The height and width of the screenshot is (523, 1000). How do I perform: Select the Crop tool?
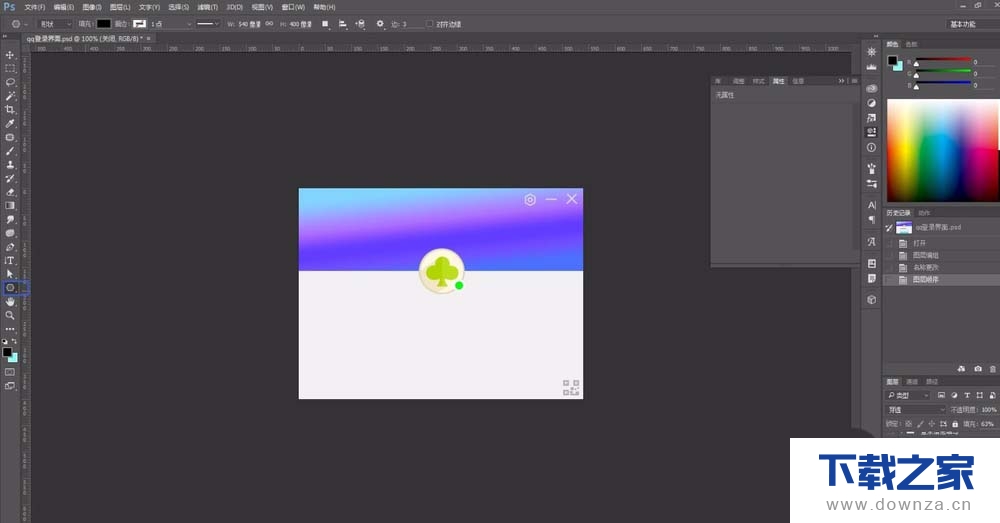(x=10, y=110)
